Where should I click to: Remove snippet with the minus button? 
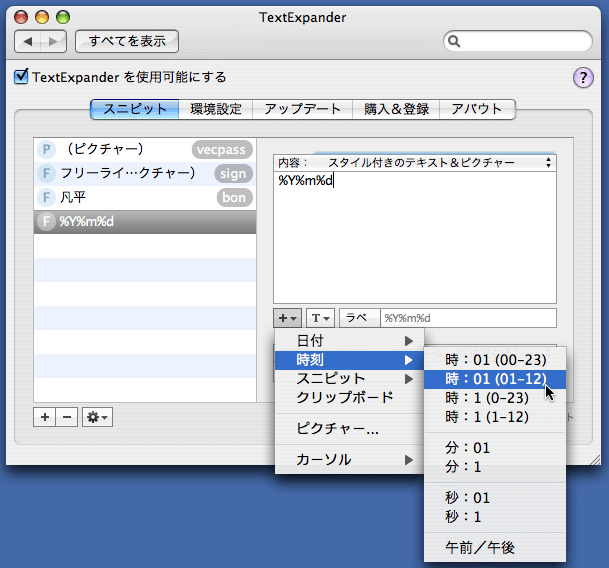point(67,417)
